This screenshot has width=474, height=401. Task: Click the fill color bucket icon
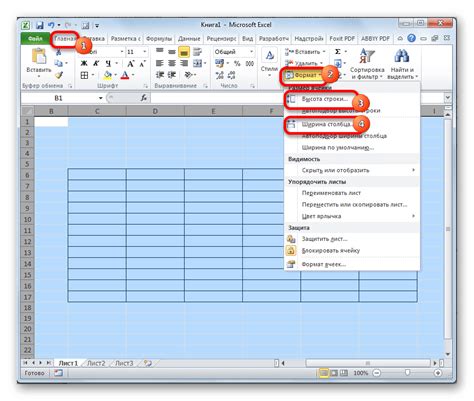pyautogui.click(x=108, y=75)
